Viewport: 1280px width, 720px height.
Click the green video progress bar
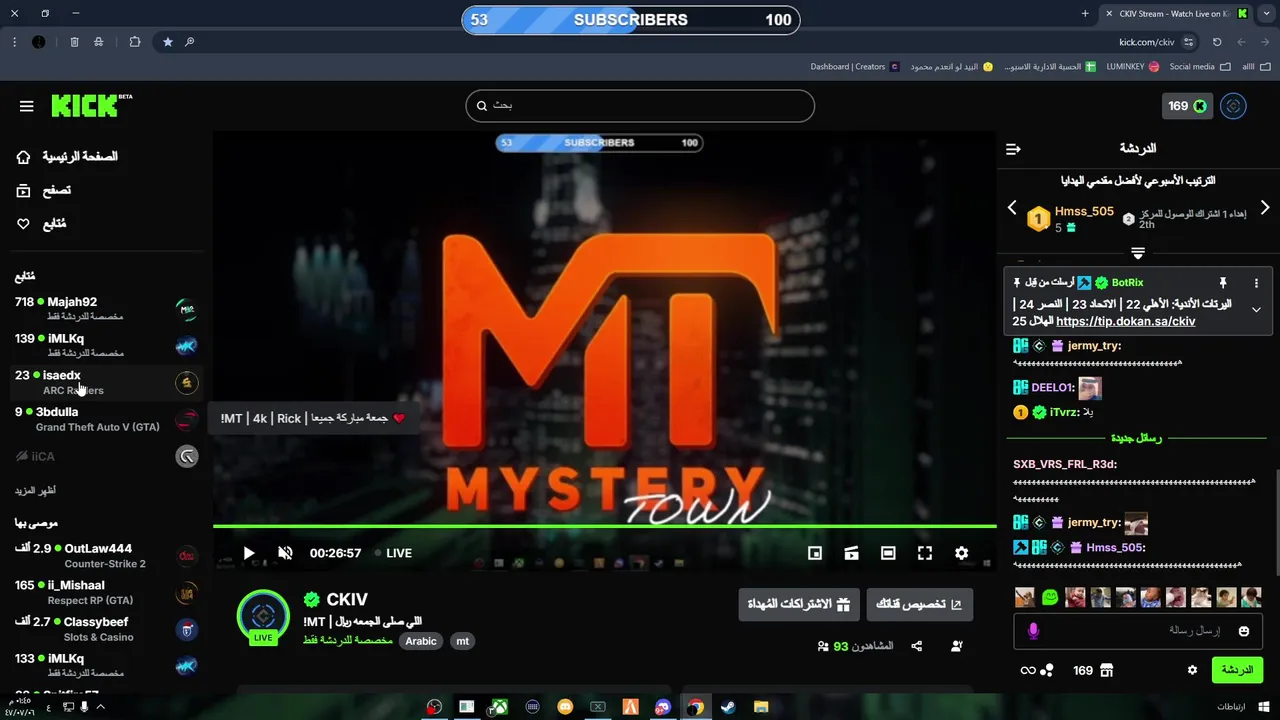point(604,526)
